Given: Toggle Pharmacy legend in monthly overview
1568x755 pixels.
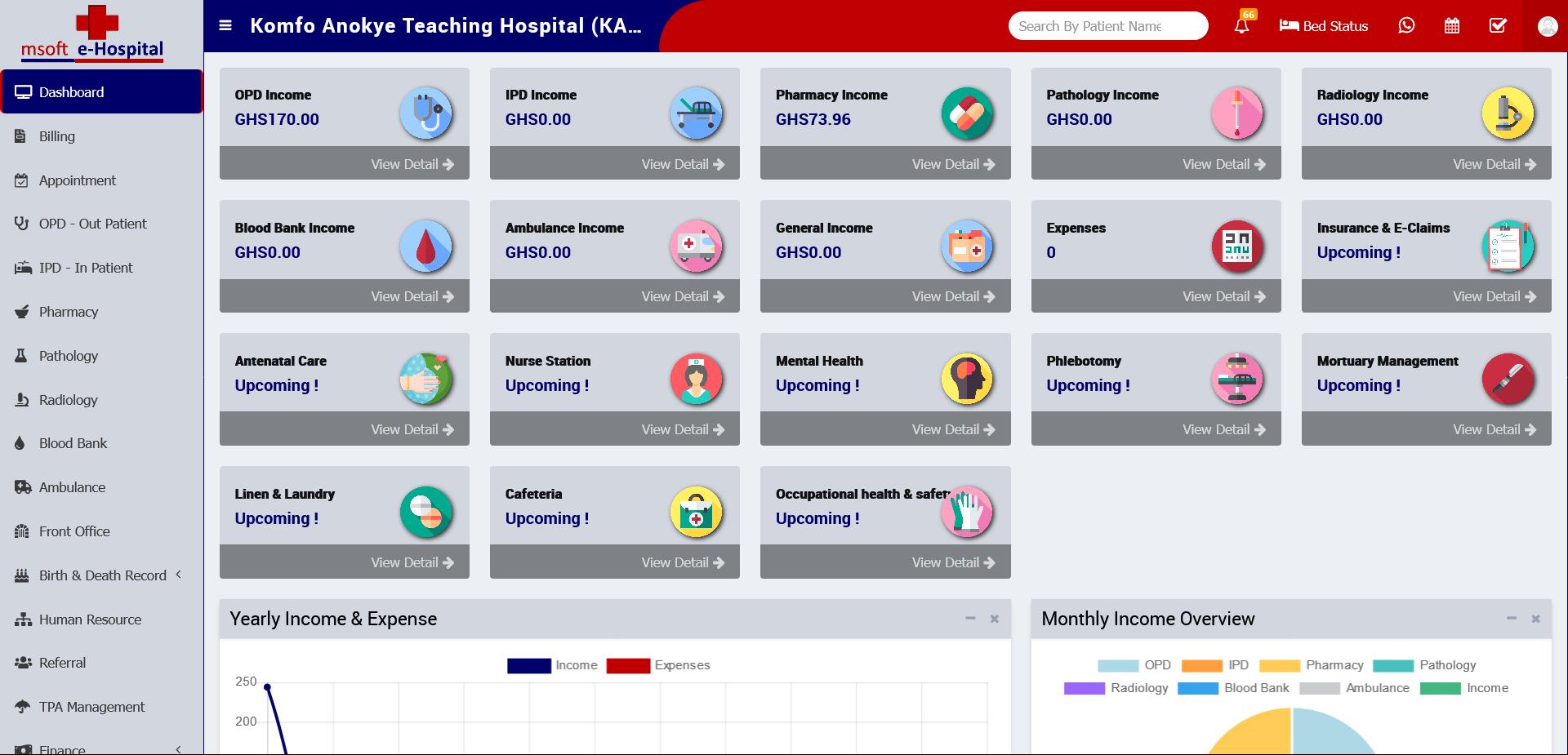Looking at the screenshot, I should [1312, 665].
